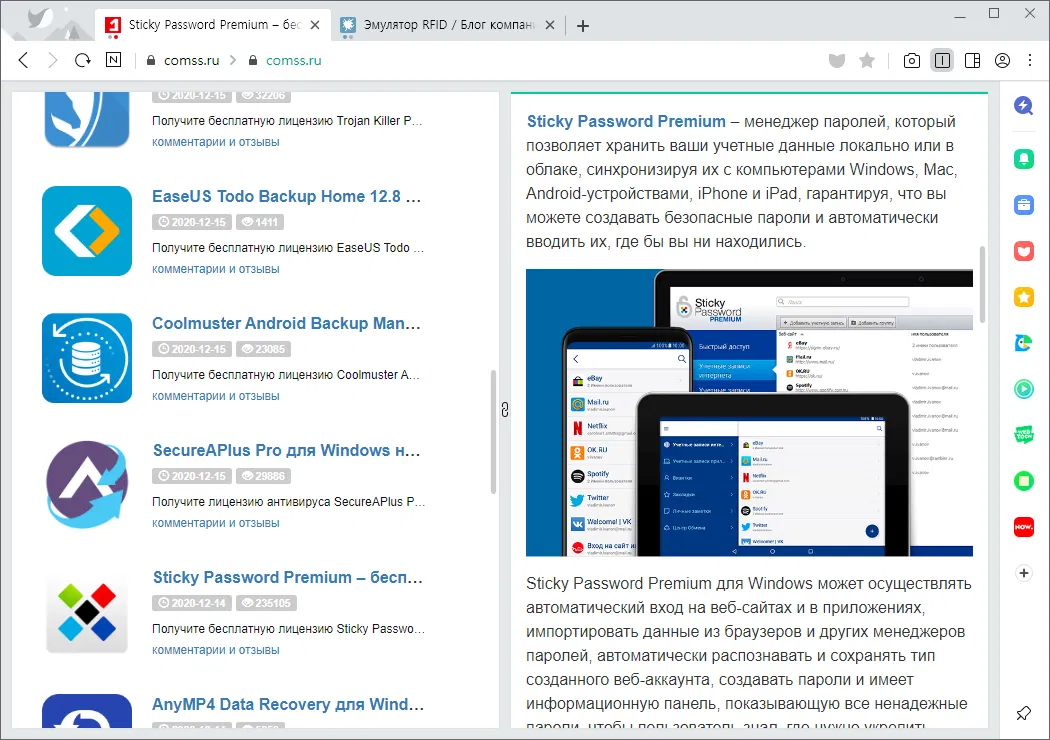Open the browser three-dot menu
This screenshot has height=740, width=1050.
[x=1030, y=60]
